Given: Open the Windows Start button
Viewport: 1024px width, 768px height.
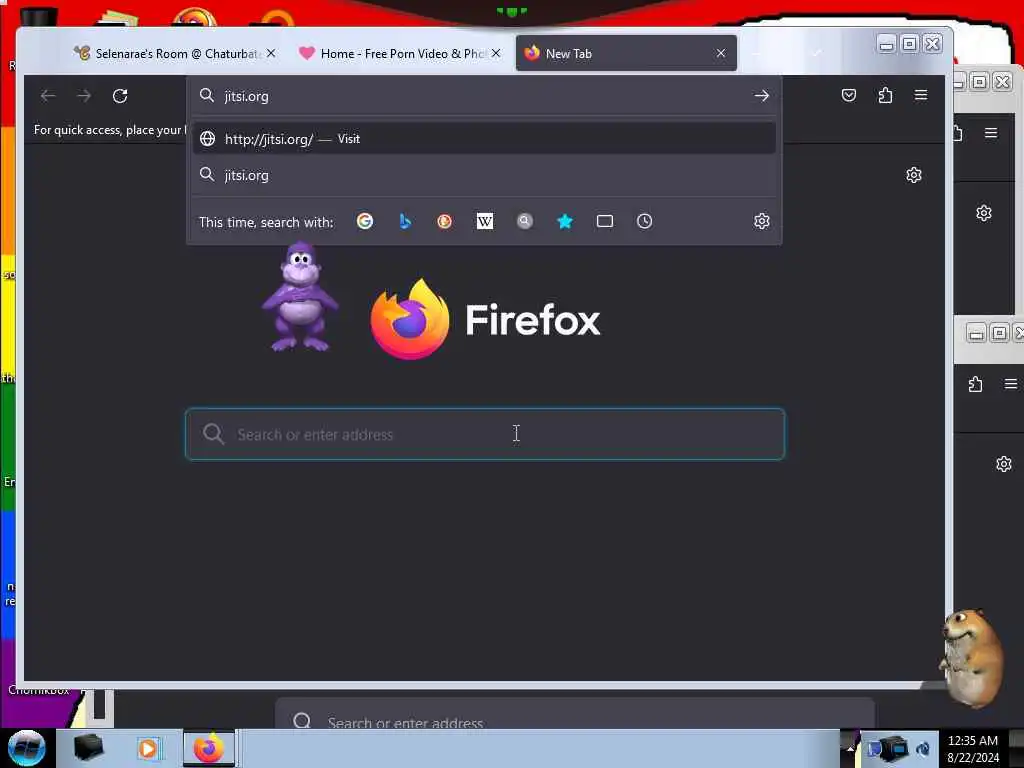Looking at the screenshot, I should click(x=26, y=748).
